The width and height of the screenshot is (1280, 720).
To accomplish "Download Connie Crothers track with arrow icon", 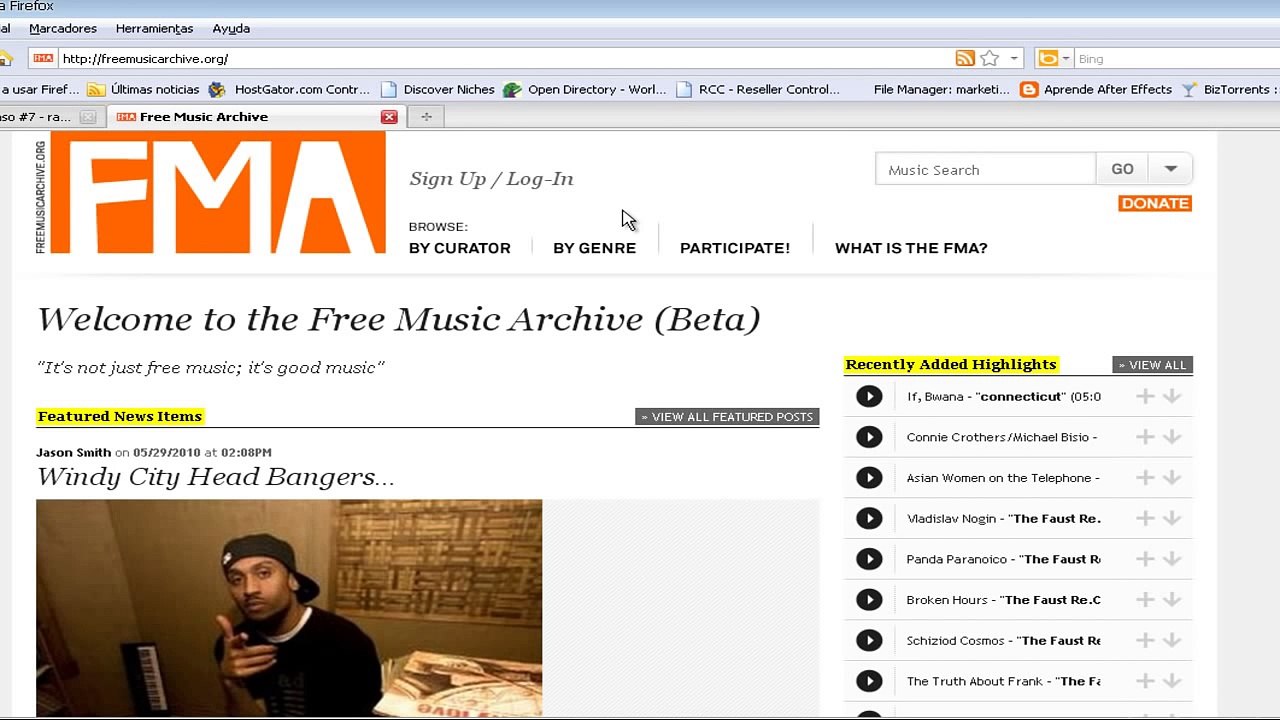I will coord(1172,437).
